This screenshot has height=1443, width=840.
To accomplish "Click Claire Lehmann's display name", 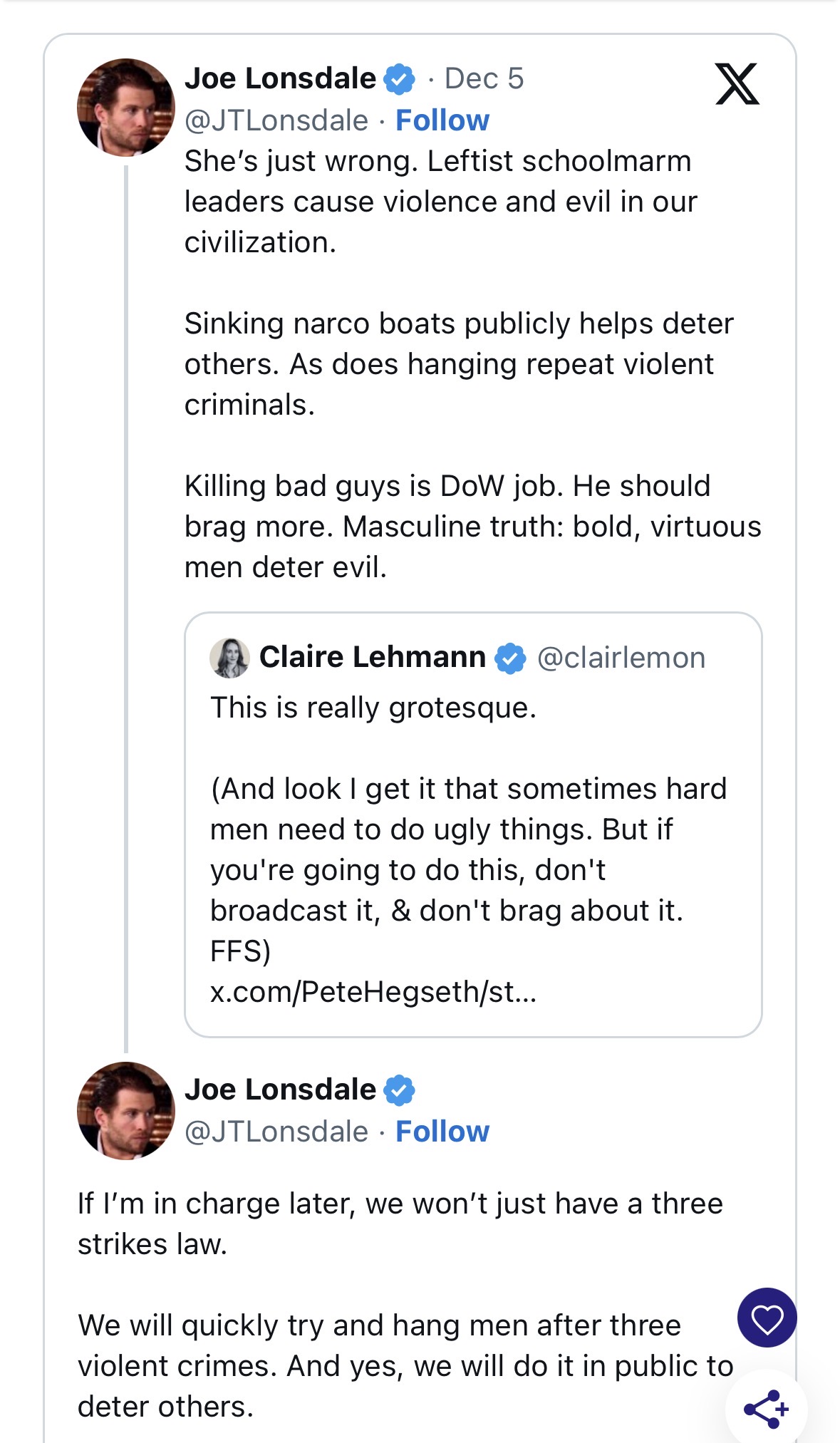I will 373,656.
